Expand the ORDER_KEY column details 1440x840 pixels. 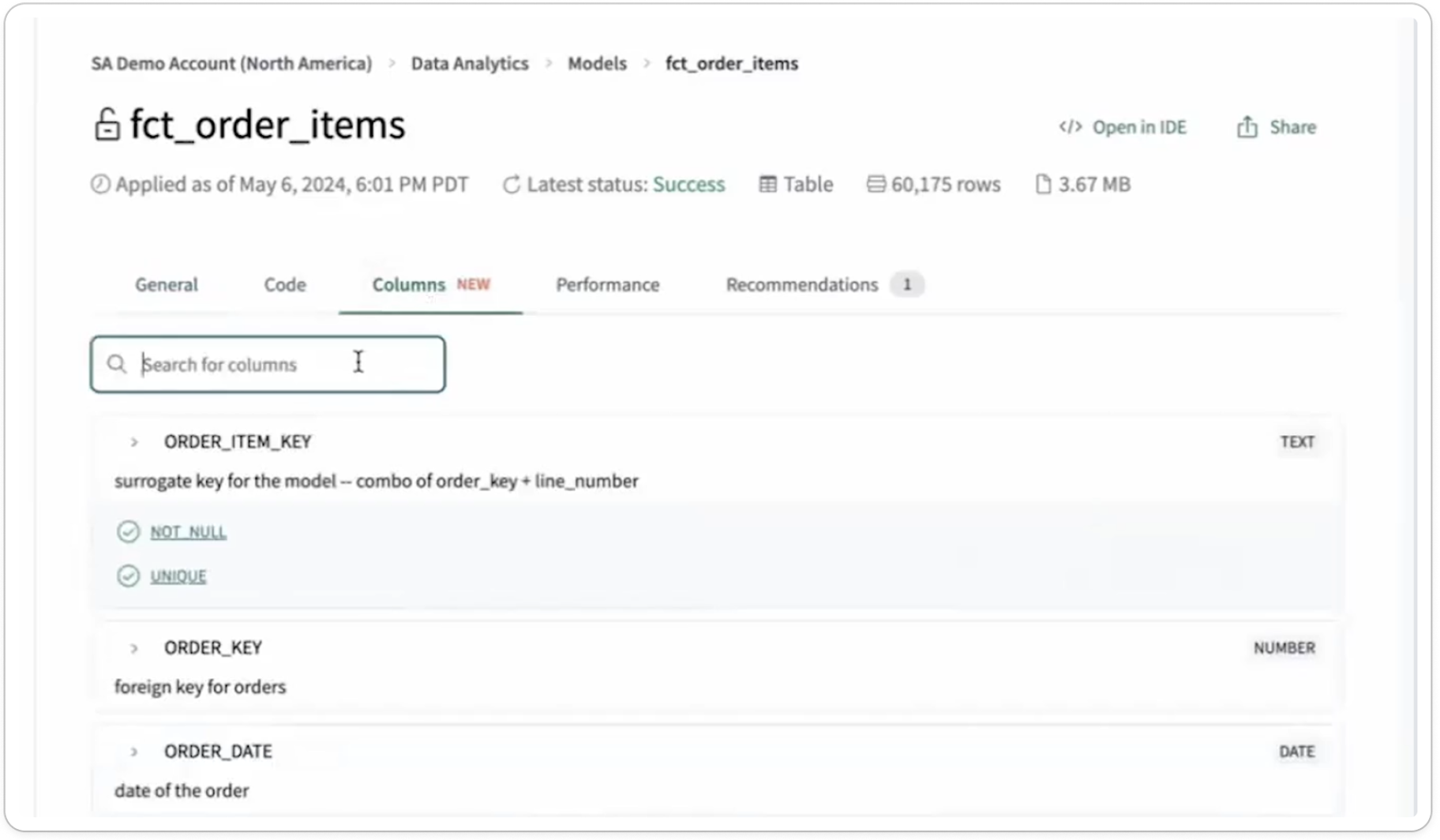(133, 647)
